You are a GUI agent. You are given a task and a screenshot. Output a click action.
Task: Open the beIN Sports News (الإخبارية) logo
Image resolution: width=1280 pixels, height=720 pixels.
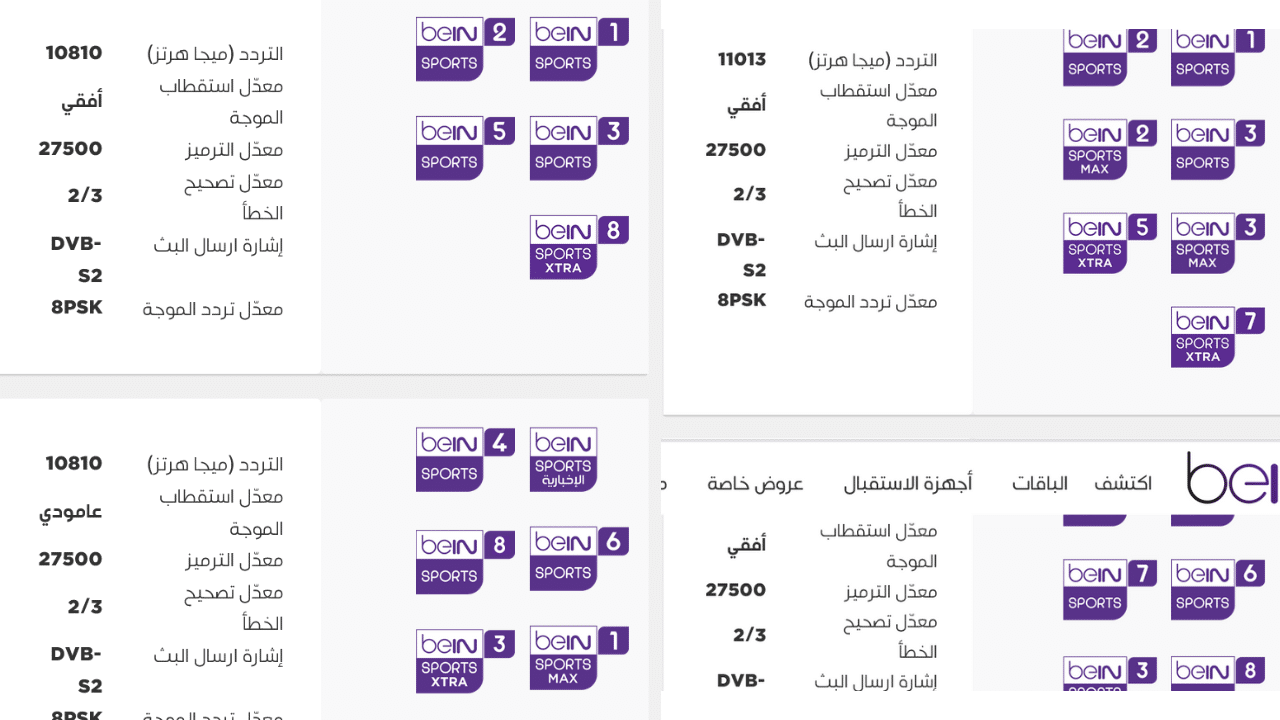564,460
